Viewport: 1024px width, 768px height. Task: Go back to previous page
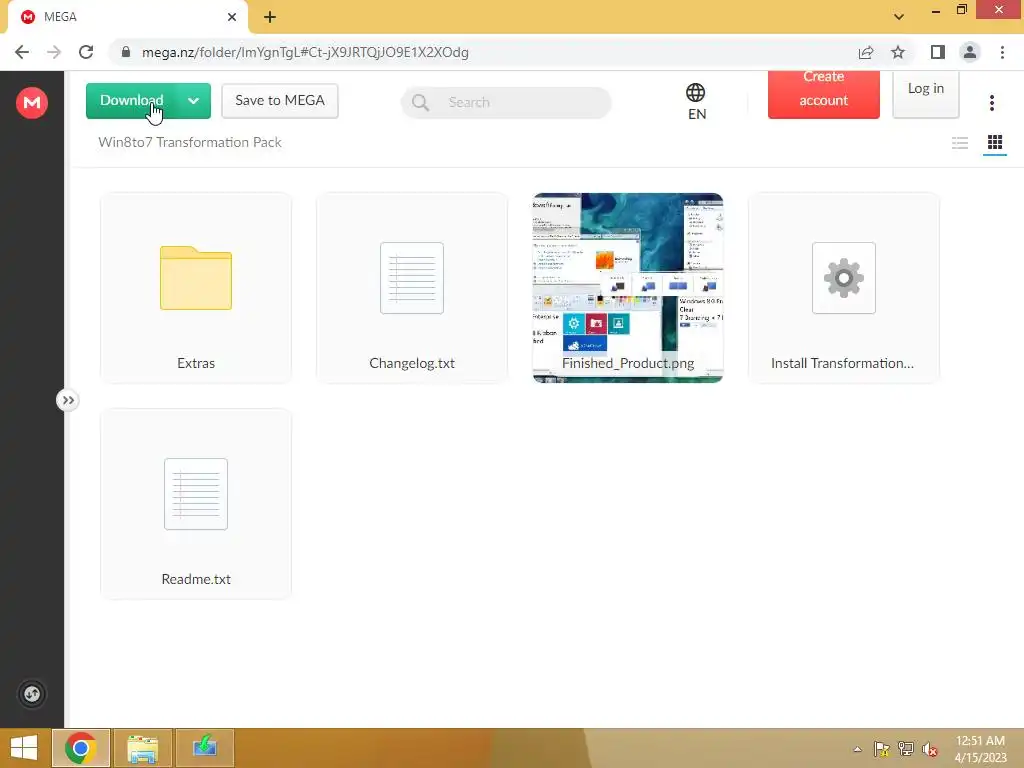22,52
